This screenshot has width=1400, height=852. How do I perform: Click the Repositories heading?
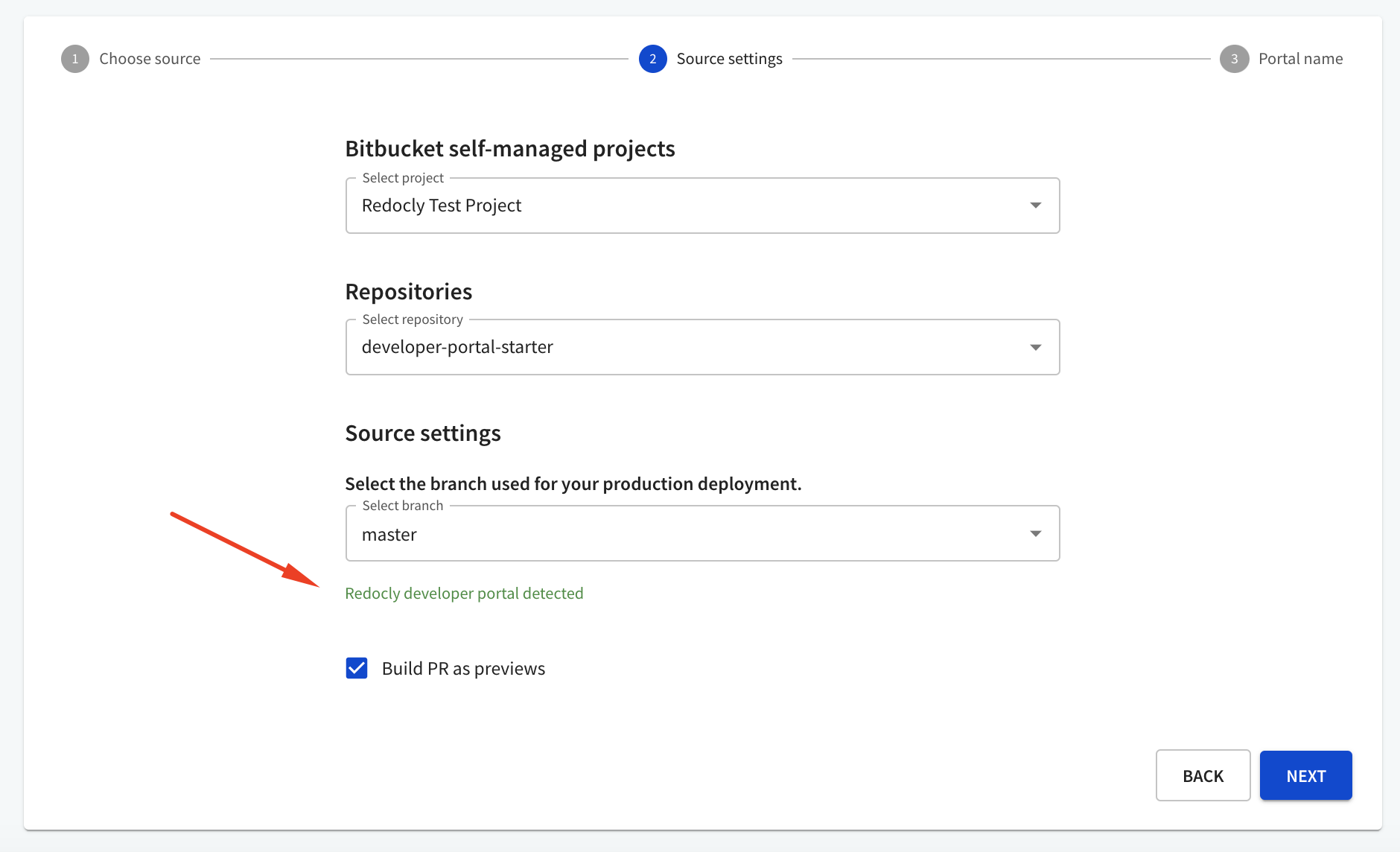pyautogui.click(x=409, y=291)
